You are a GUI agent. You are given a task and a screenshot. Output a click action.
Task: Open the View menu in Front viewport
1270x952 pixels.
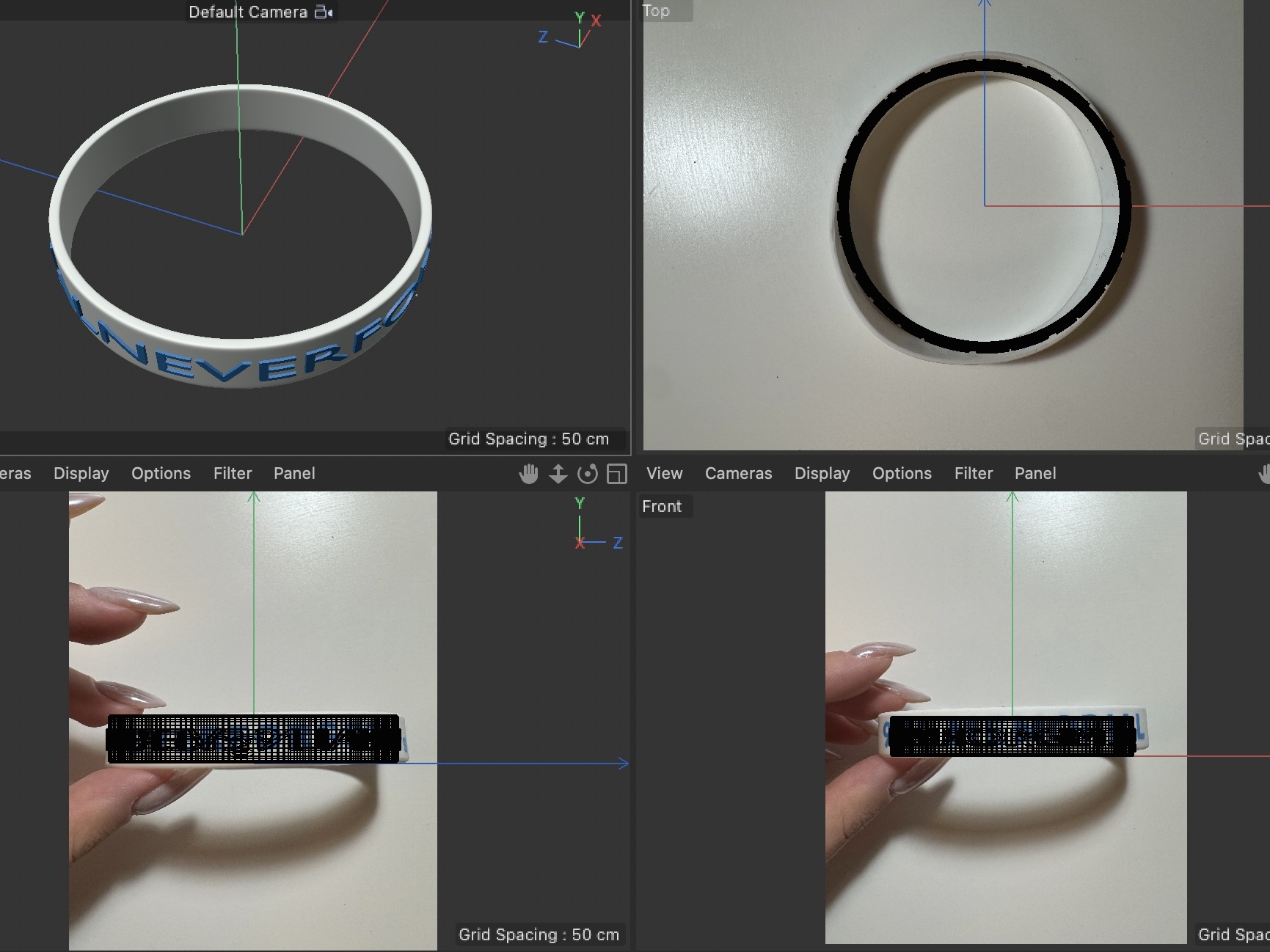click(664, 474)
